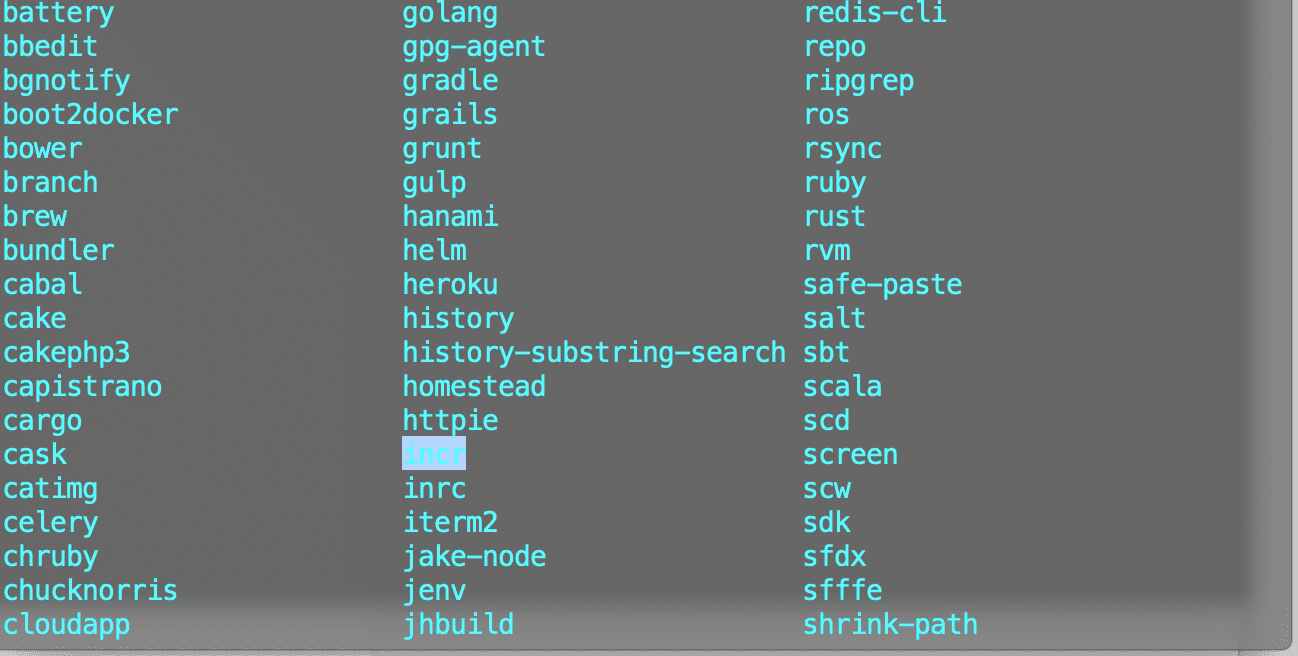1298x656 pixels.
Task: Select the history-substring-search entry
Action: 594,353
